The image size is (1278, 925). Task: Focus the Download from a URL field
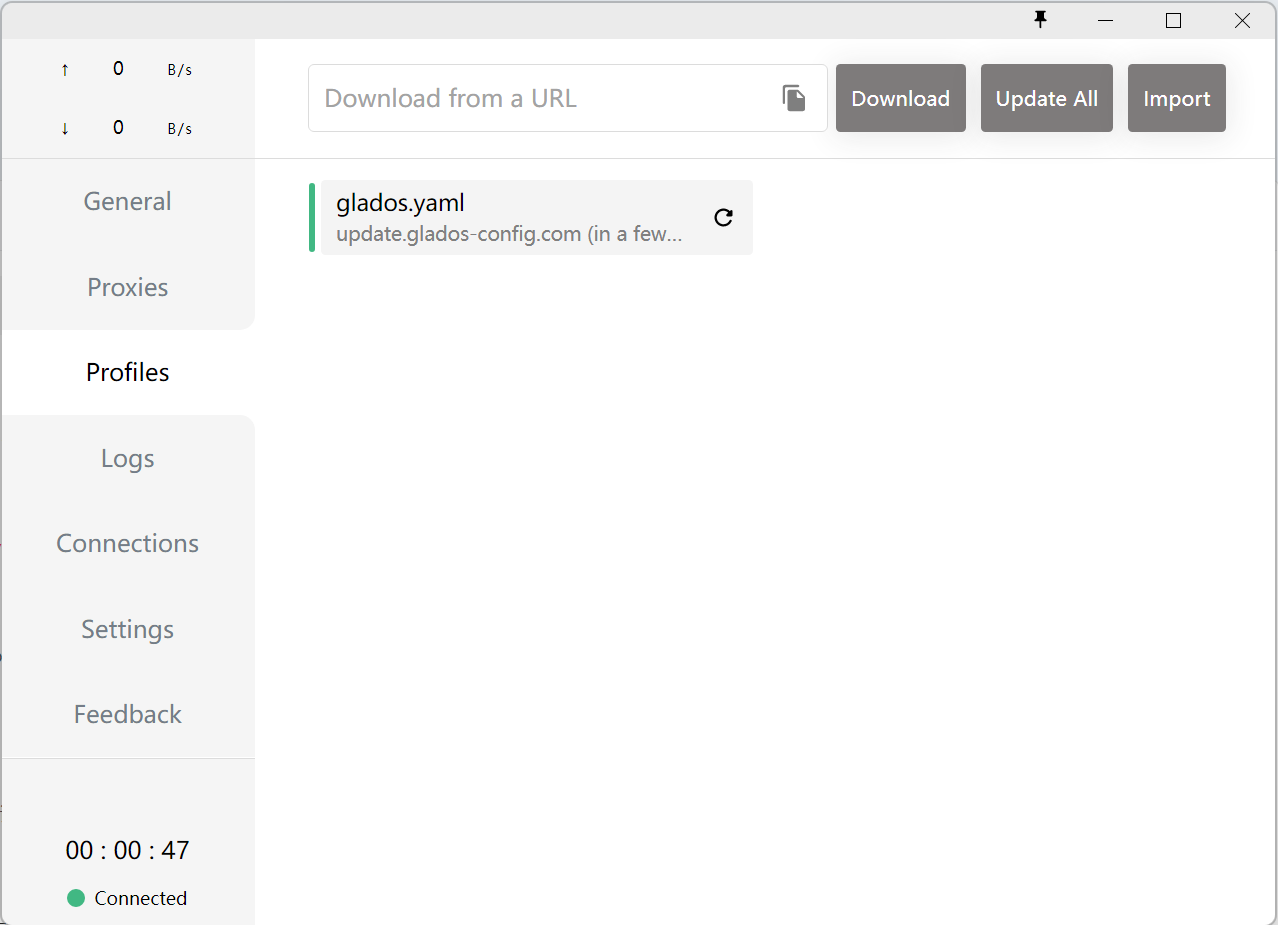pyautogui.click(x=540, y=98)
